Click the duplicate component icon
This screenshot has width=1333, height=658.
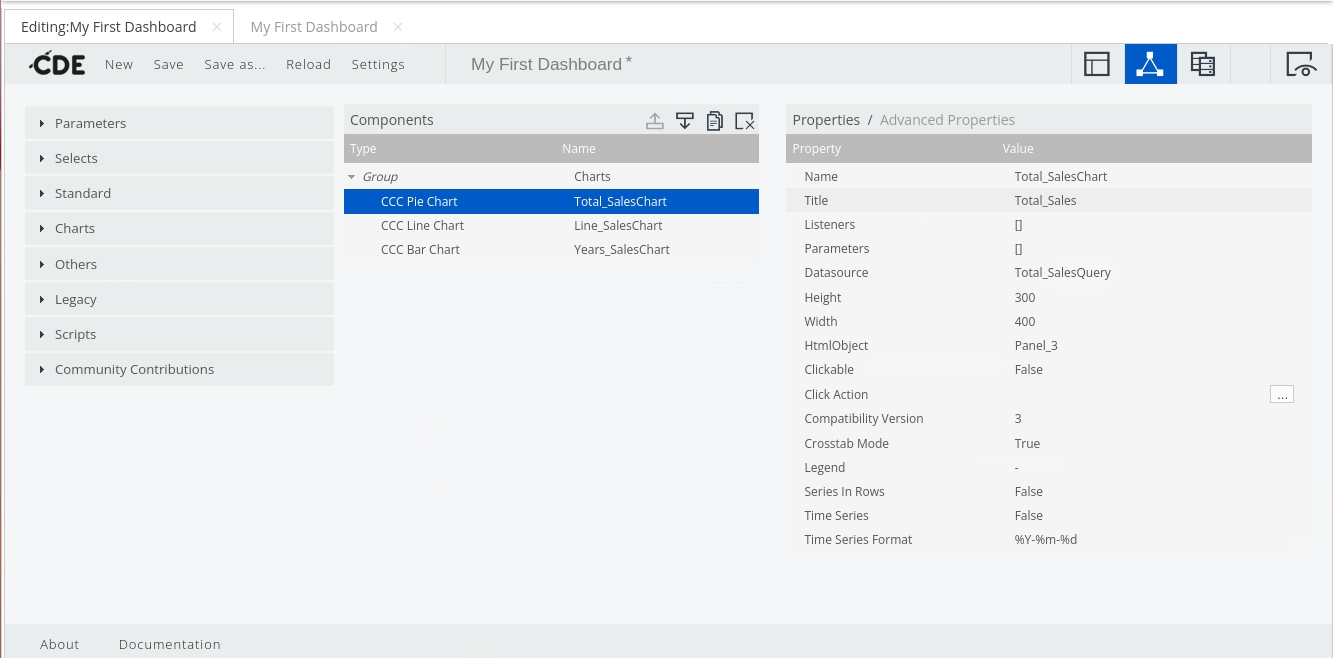coord(714,121)
